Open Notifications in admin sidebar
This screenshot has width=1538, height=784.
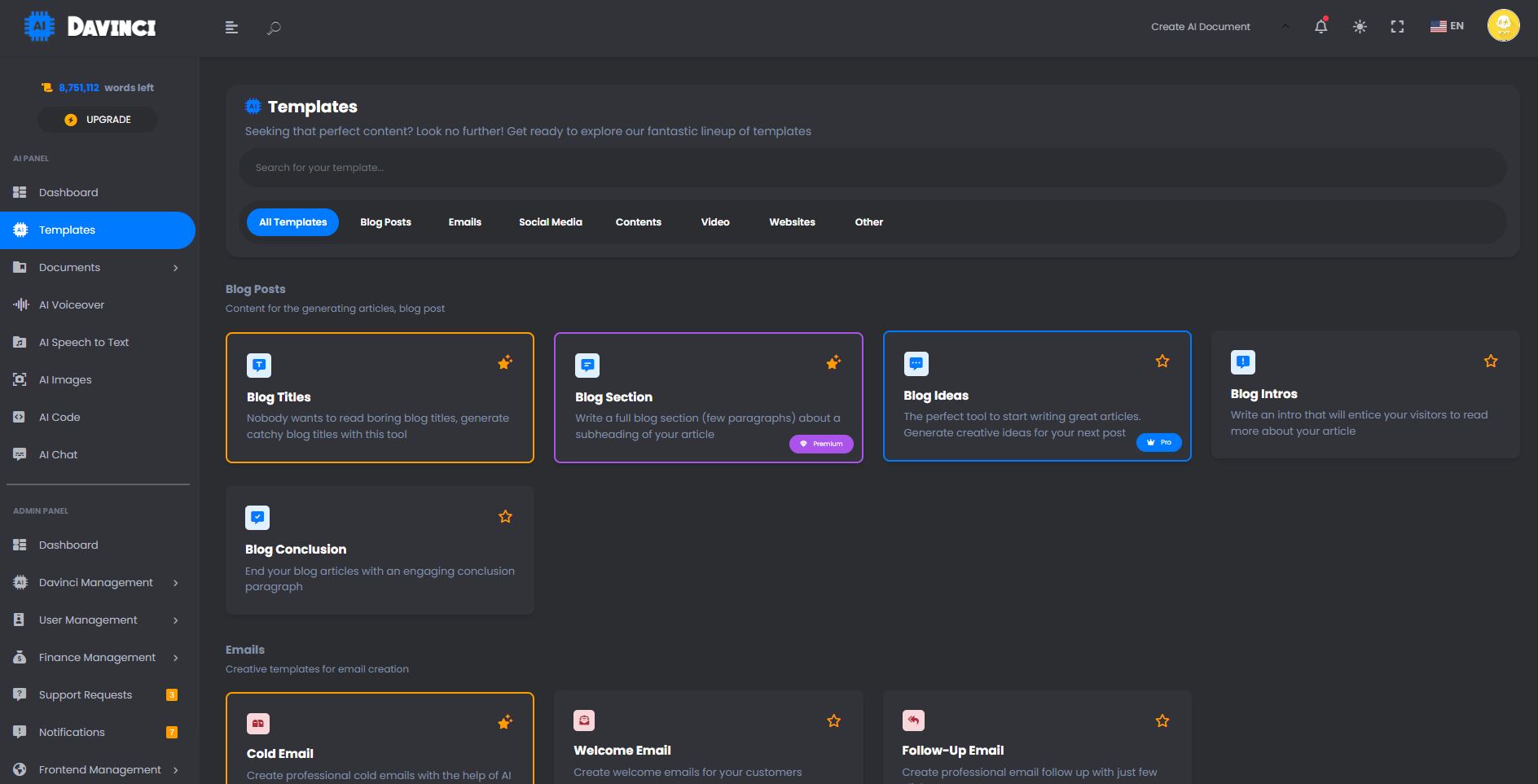pyautogui.click(x=98, y=732)
